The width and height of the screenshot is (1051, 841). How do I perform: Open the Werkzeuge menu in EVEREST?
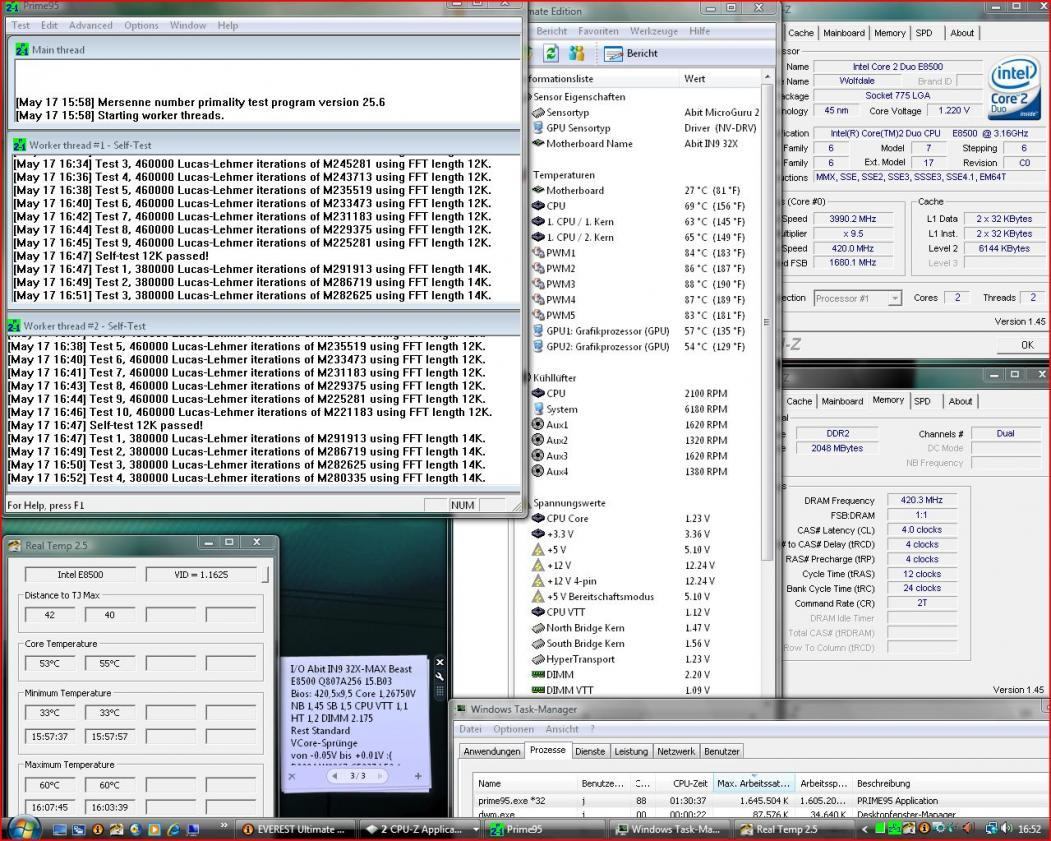pos(654,31)
